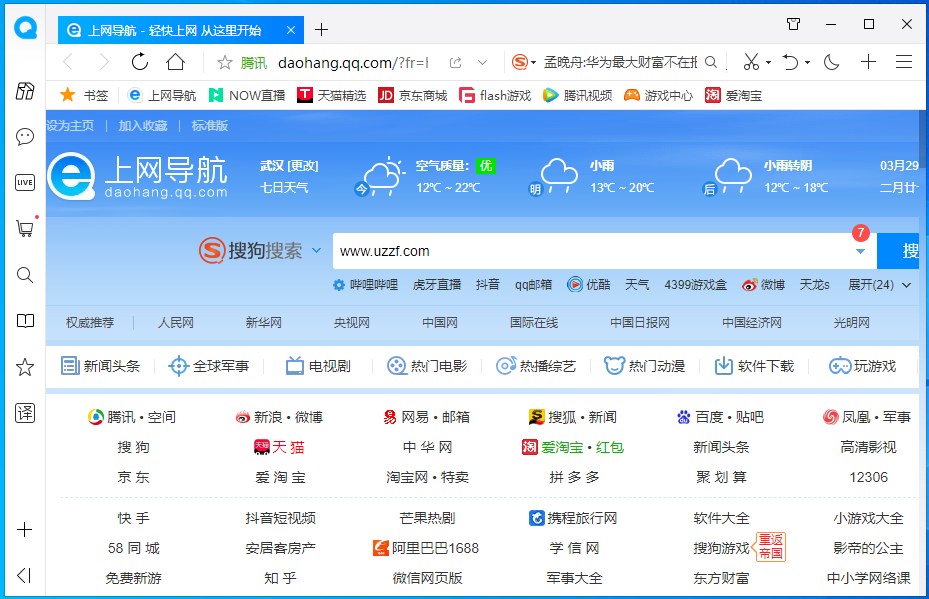Open the 新闻头条 category tab

(x=101, y=366)
